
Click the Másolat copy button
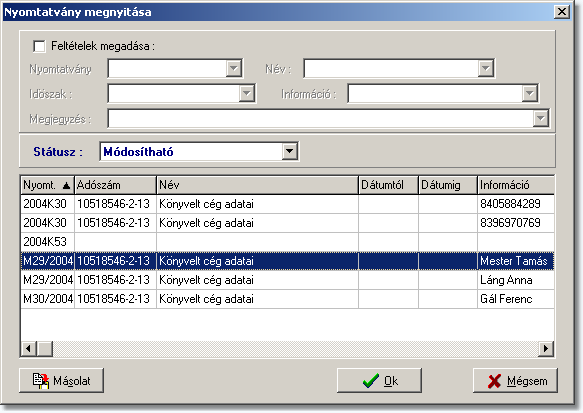click(61, 380)
